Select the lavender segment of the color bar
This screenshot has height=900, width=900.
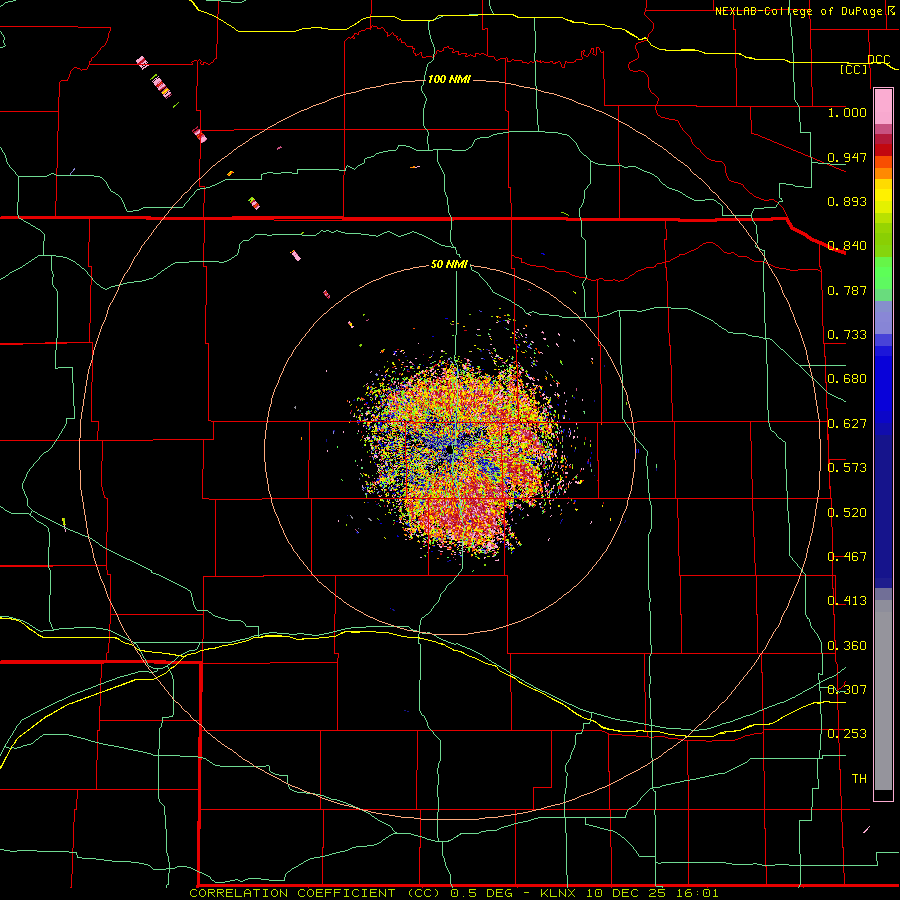(883, 317)
